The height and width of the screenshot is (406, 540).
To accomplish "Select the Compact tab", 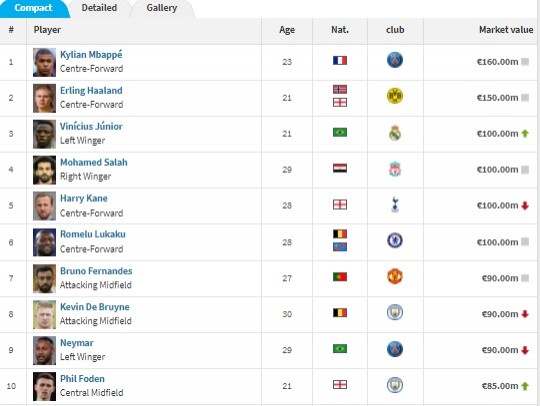I will [33, 8].
